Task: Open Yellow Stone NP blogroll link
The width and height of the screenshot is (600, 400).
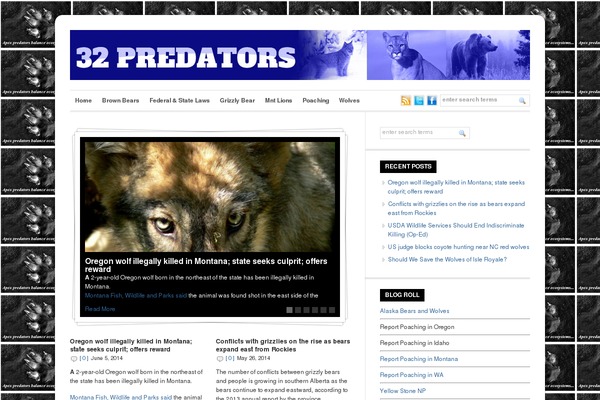Action: pyautogui.click(x=403, y=391)
